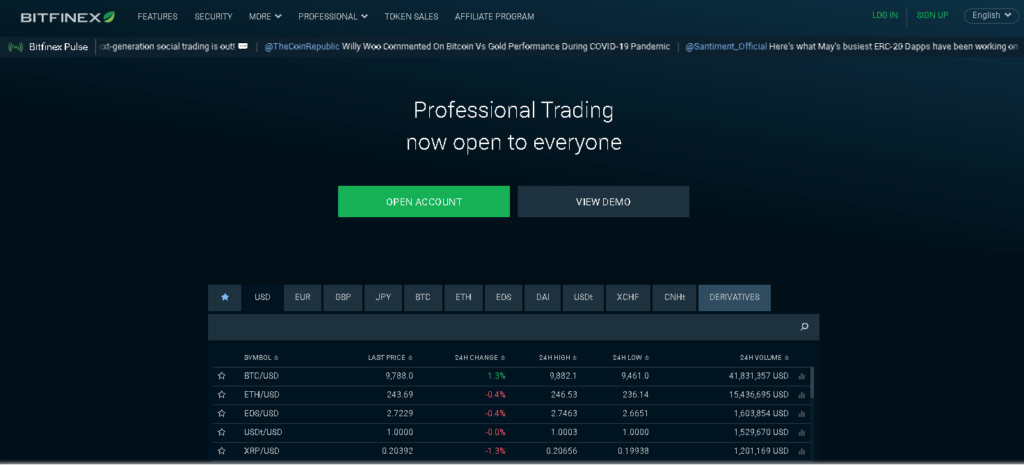Image resolution: width=1024 pixels, height=465 pixels.
Task: Click the SIGN UP link
Action: coord(933,15)
